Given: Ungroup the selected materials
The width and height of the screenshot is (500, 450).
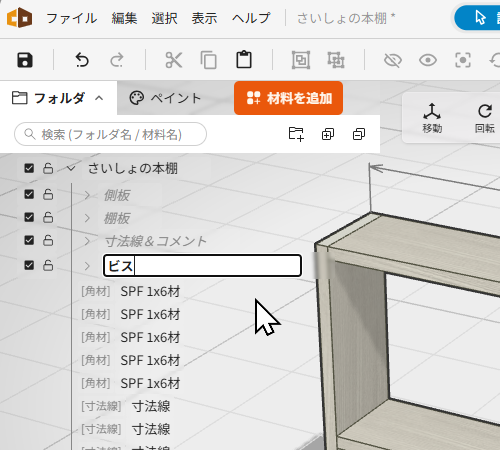Looking at the screenshot, I should tap(336, 60).
